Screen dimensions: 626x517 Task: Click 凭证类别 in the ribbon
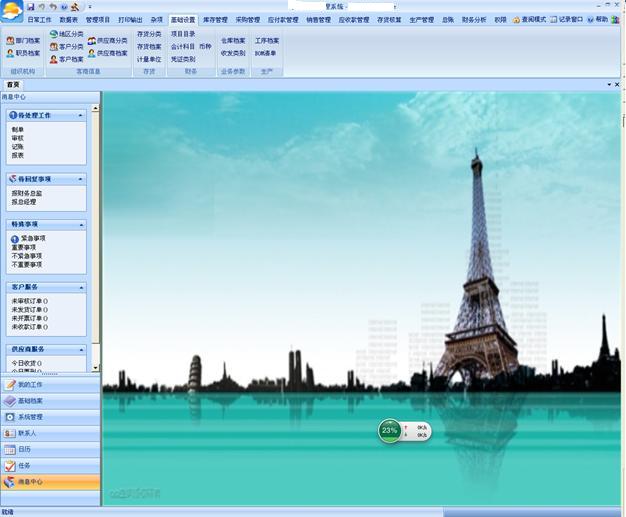(183, 59)
